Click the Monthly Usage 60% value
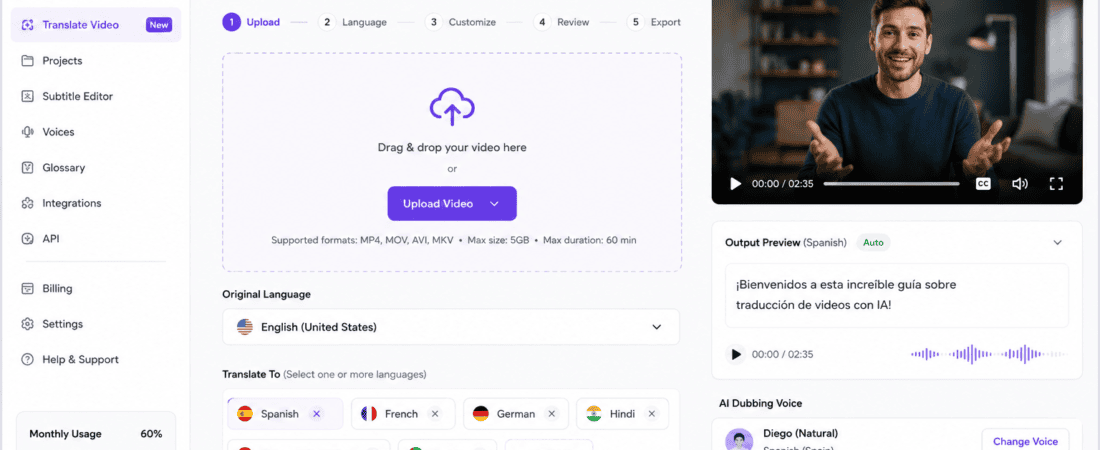1100x450 pixels. (x=151, y=434)
